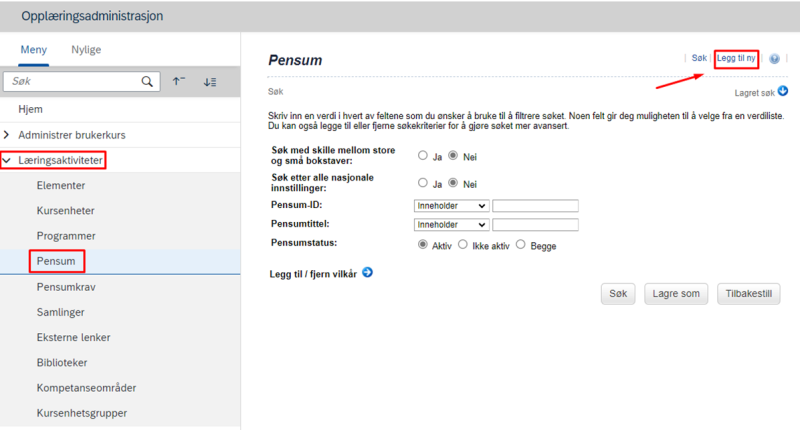The height and width of the screenshot is (430, 800).
Task: Click the magnifier icon in menu search
Action: [147, 82]
